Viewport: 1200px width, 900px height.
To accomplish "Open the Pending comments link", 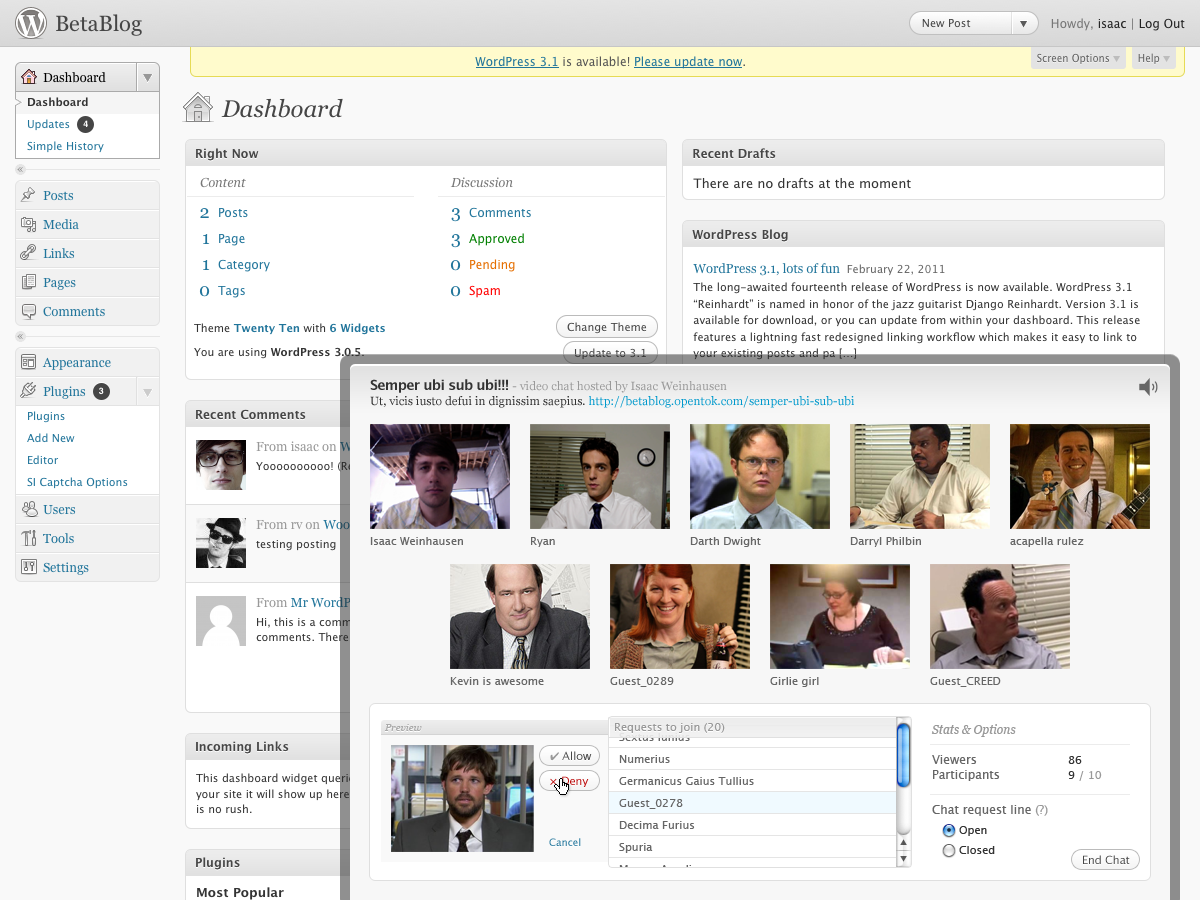I will tap(492, 265).
